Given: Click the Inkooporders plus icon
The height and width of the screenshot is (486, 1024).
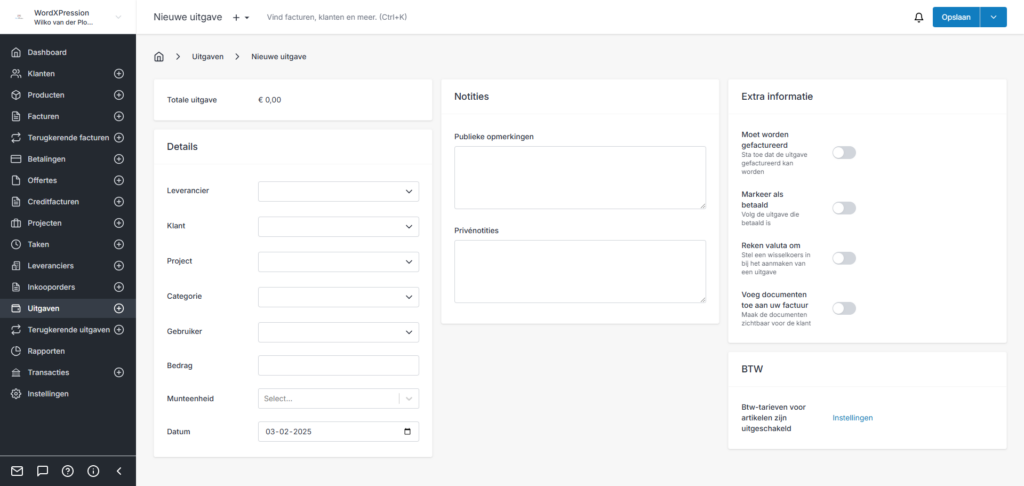Looking at the screenshot, I should click(119, 287).
